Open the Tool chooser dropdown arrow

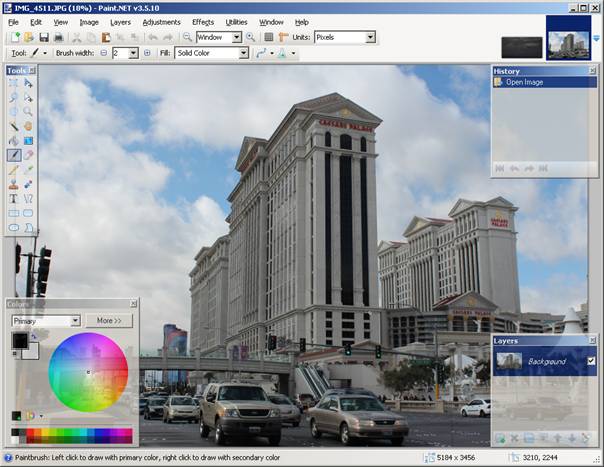point(45,53)
